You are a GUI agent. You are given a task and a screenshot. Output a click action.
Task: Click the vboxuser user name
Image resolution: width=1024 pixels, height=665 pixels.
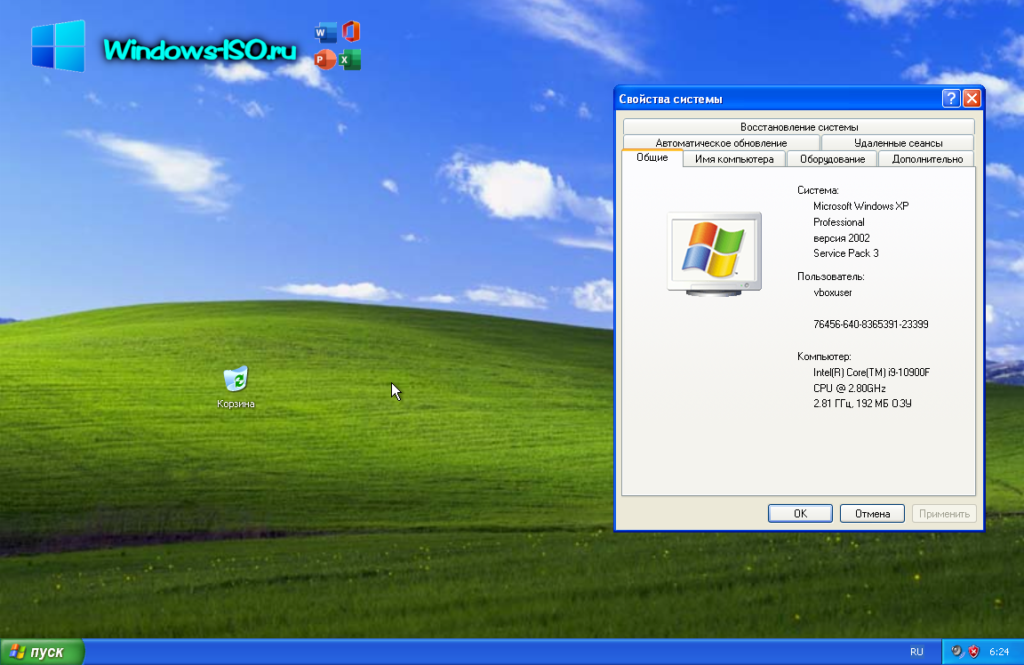tap(832, 292)
